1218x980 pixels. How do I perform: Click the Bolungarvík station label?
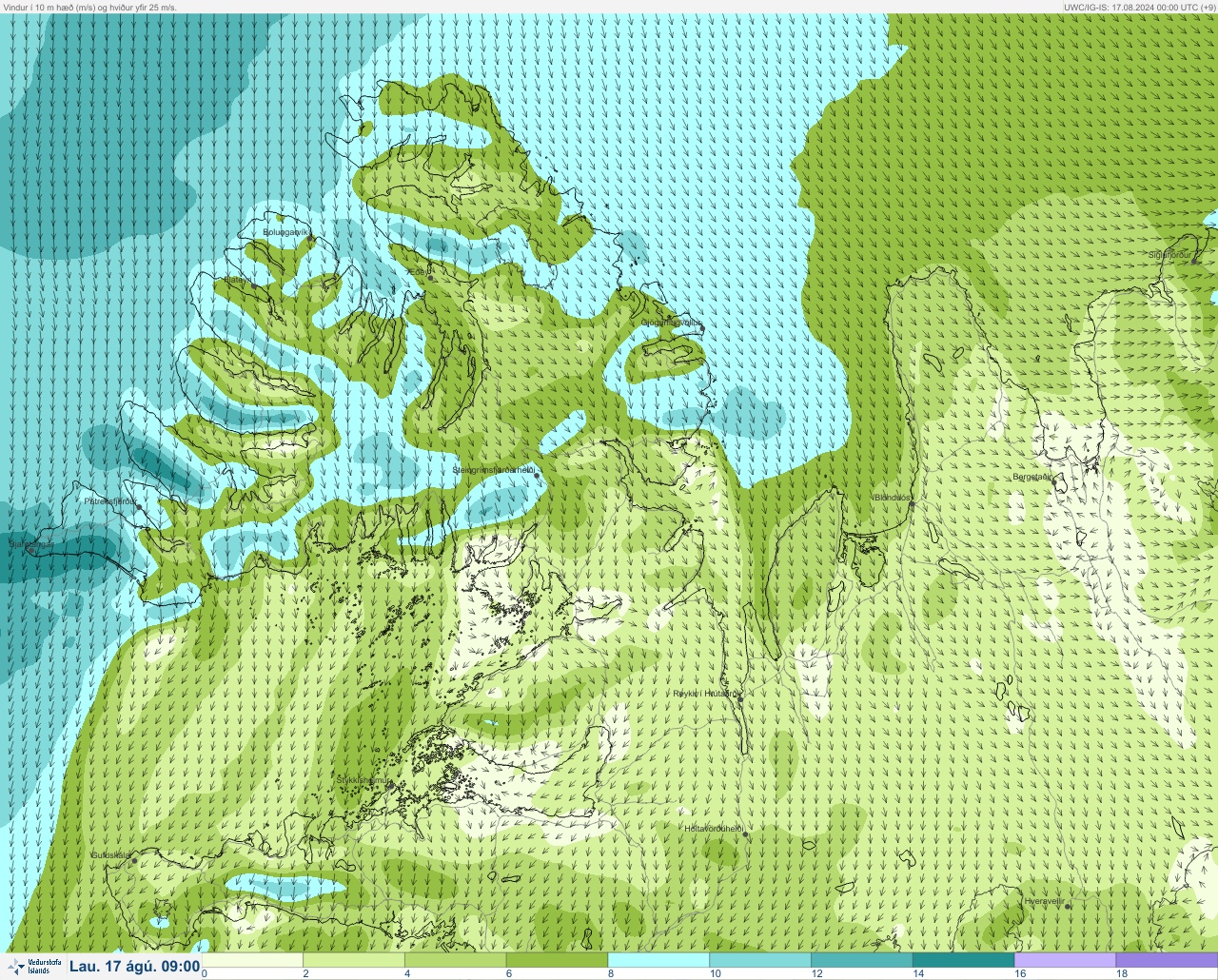pos(285,231)
